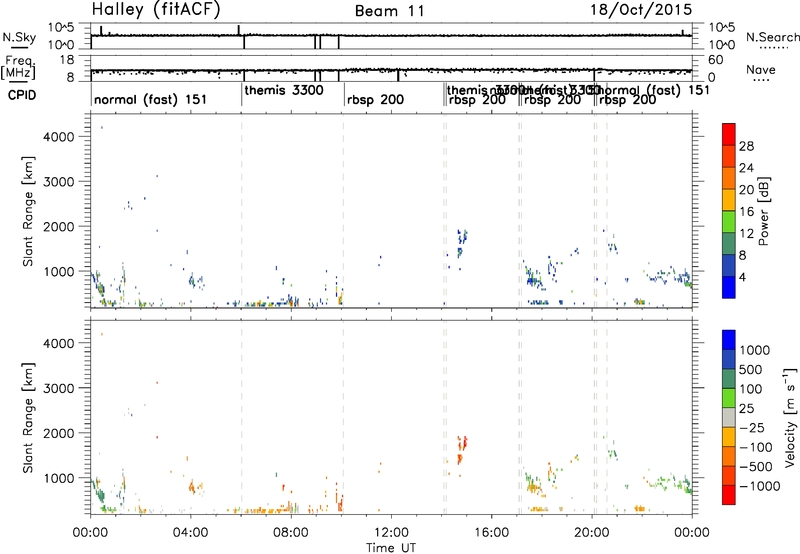Click the 'CPID' row label
The image size is (800, 554).
pos(22,95)
